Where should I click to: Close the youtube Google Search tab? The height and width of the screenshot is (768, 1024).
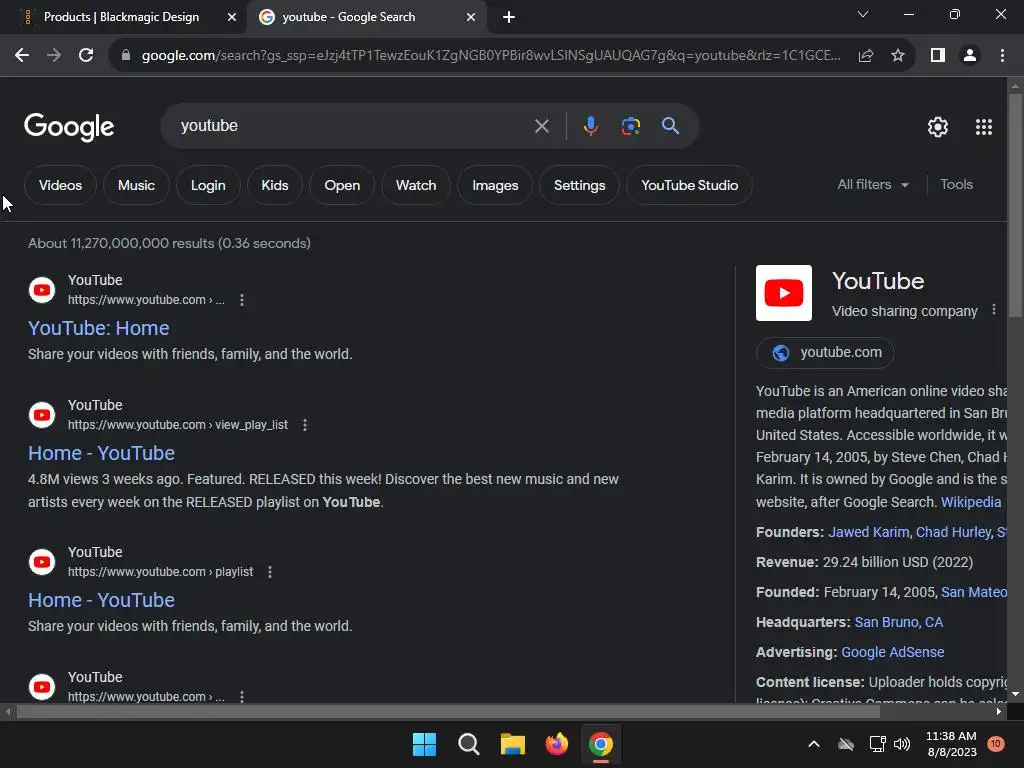[x=471, y=17]
